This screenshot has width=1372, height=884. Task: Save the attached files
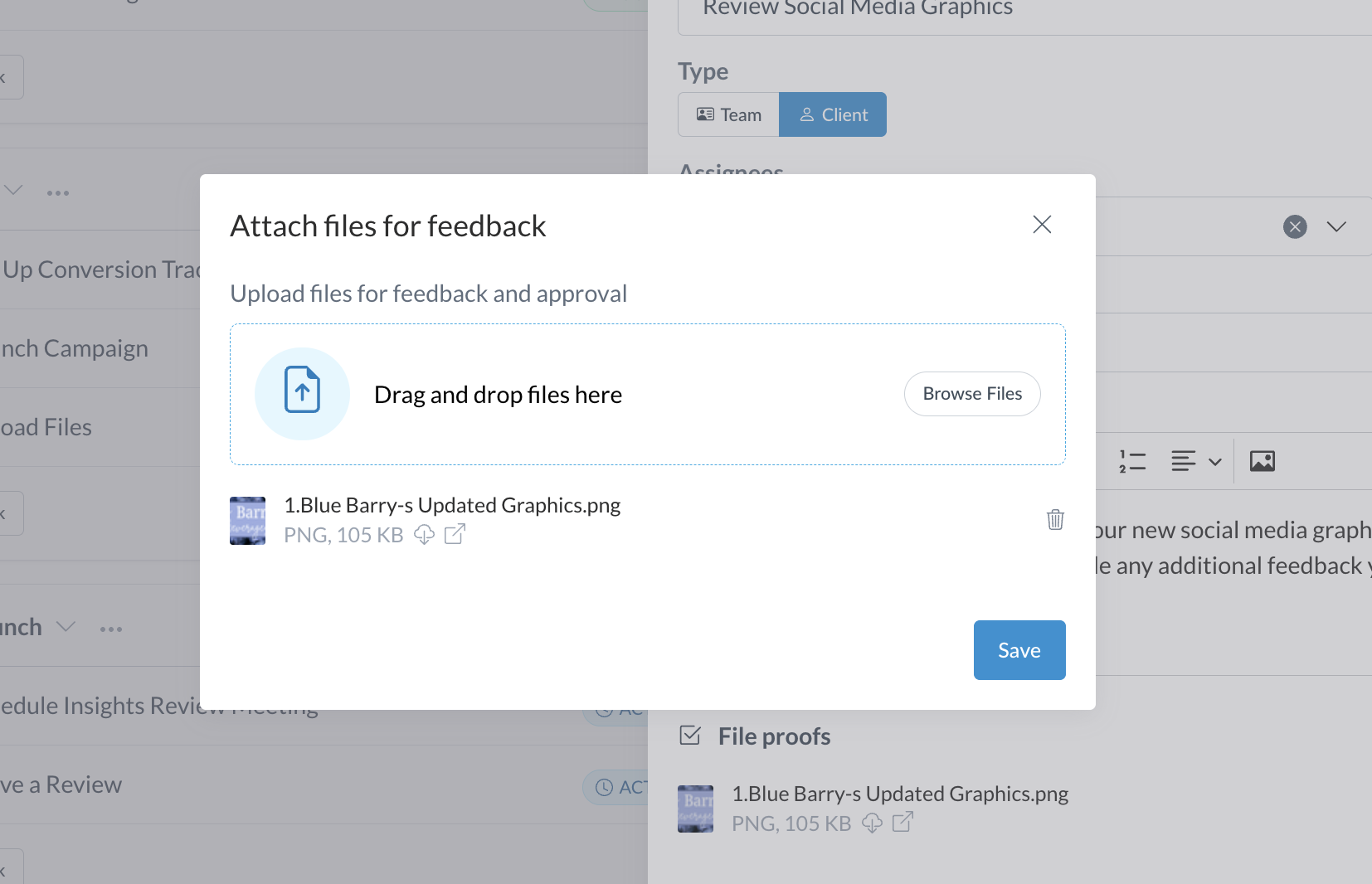pos(1019,650)
